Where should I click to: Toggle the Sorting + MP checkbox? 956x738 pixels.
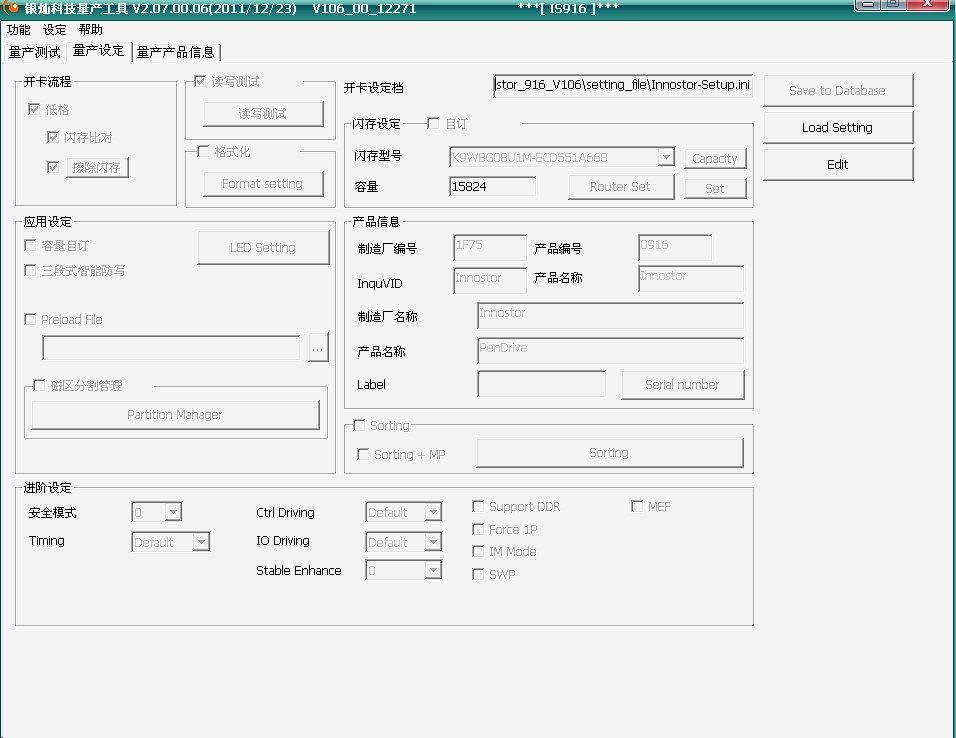point(364,454)
